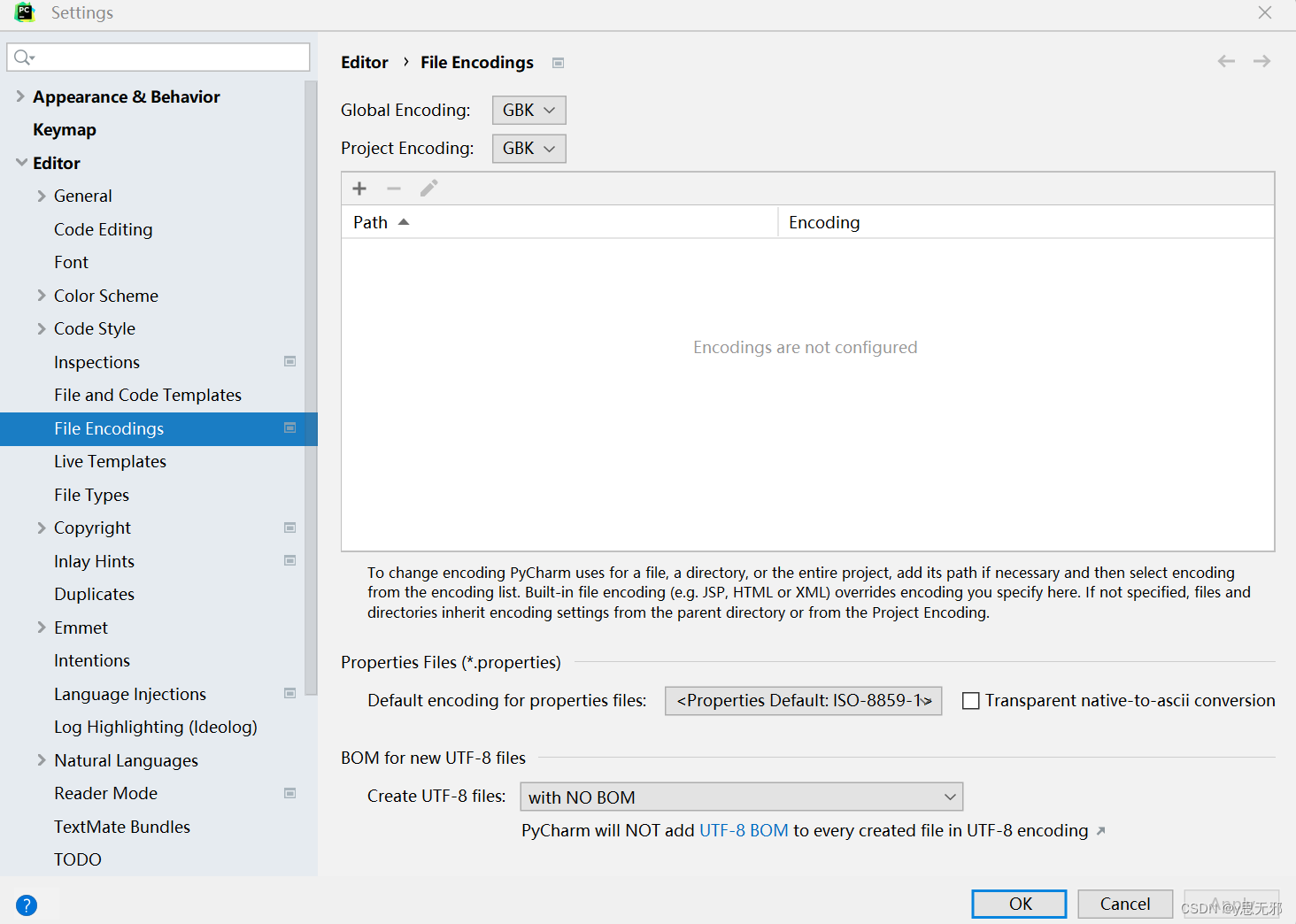Expand the Natural Languages node
This screenshot has height=924, width=1296.
[x=42, y=760]
